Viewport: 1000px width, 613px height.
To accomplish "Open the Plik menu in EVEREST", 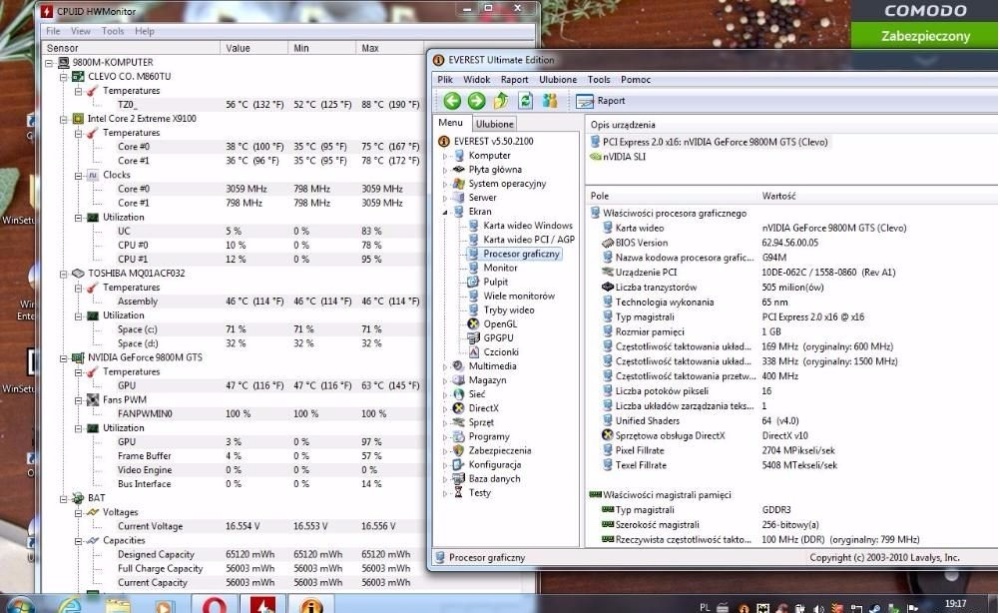I will pos(445,80).
